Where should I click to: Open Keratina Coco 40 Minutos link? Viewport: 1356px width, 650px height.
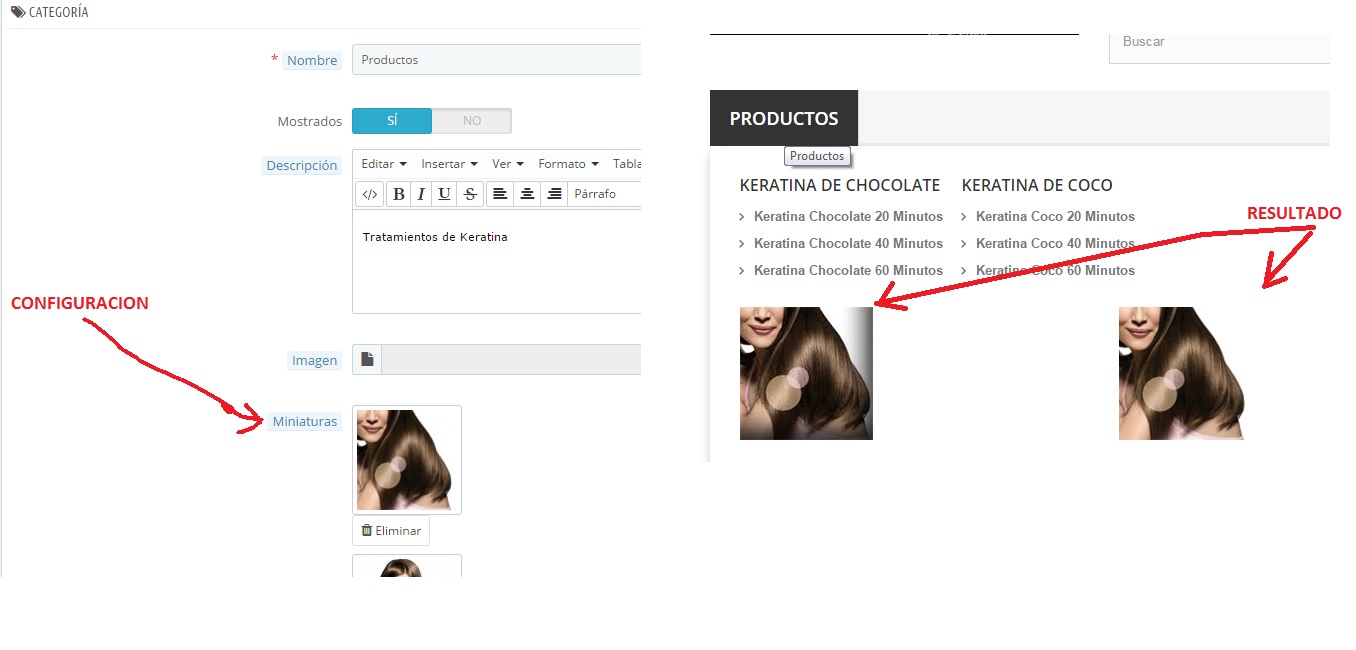point(1055,243)
